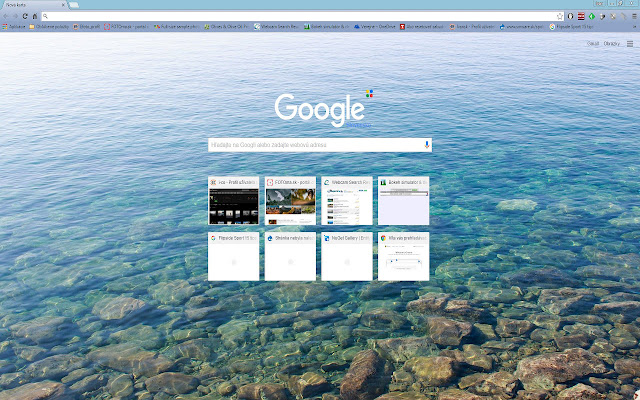Click the green diamond extension icon
The height and width of the screenshot is (400, 640).
[x=591, y=16]
